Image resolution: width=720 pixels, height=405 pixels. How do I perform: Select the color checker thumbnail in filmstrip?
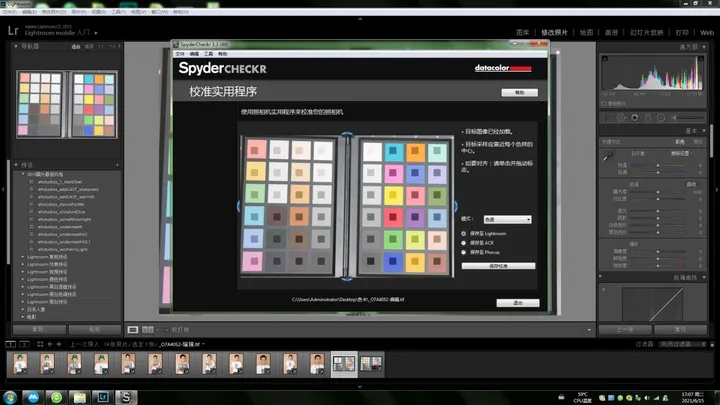(x=344, y=364)
